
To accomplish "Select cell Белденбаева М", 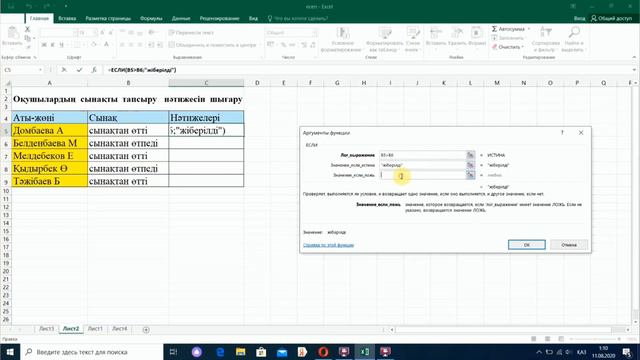I will [x=49, y=143].
